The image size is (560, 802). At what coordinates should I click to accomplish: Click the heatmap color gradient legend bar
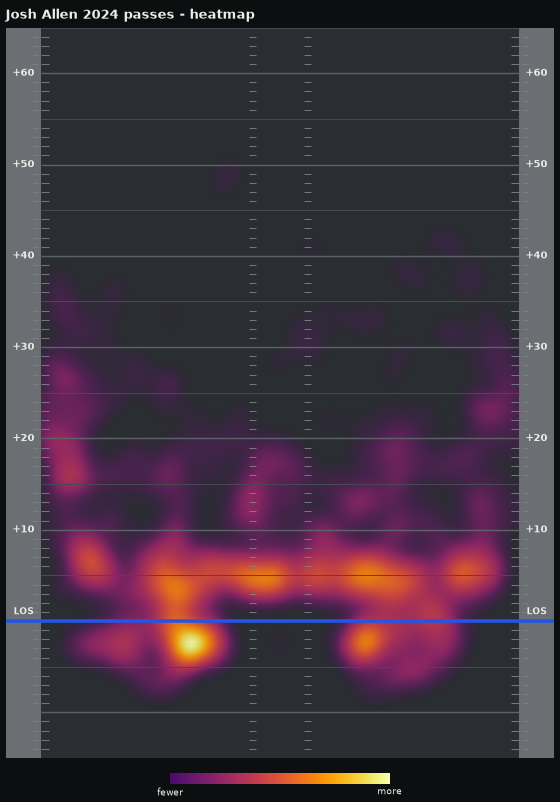pos(280,778)
